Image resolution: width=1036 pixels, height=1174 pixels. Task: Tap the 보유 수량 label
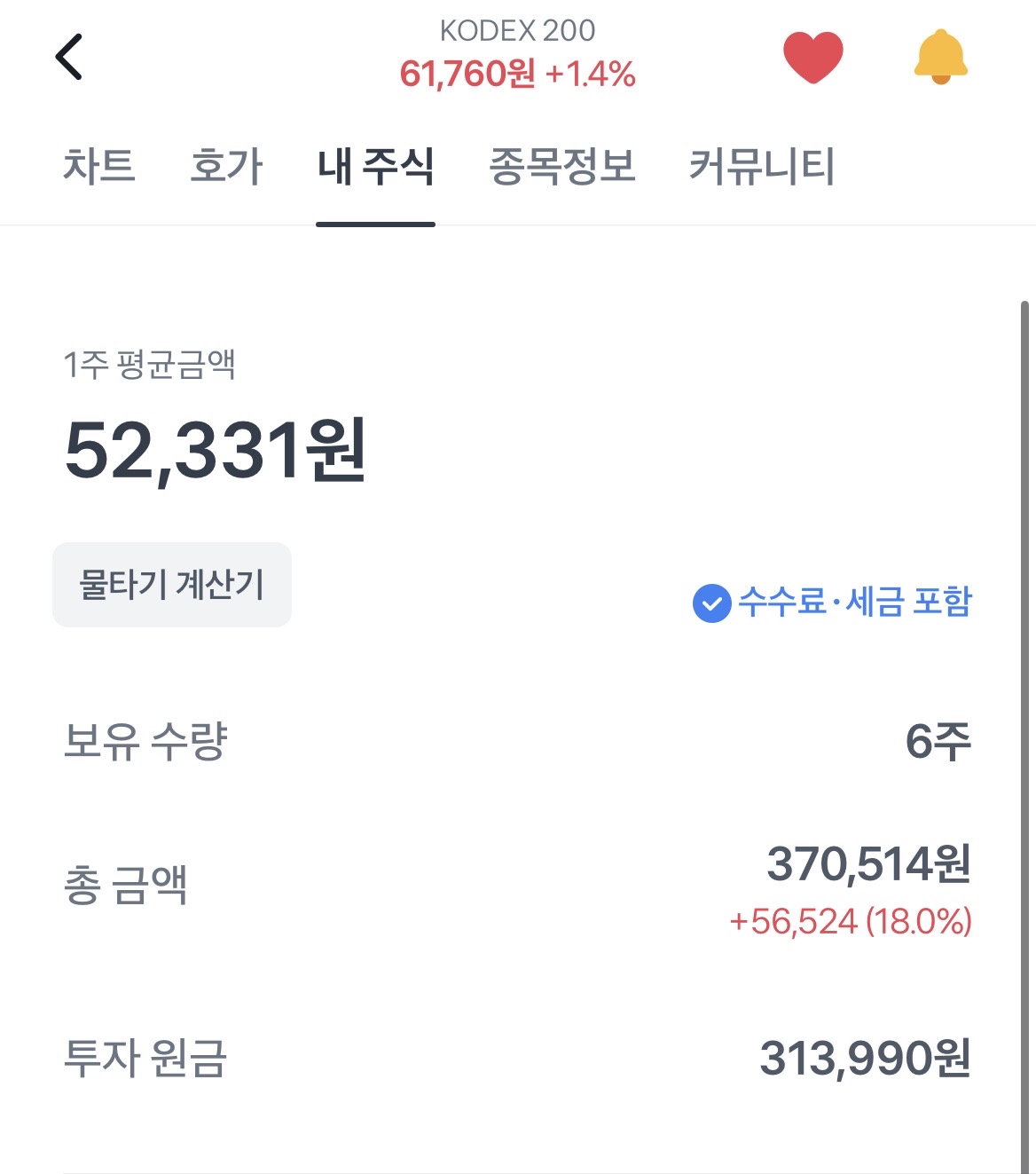coord(145,741)
